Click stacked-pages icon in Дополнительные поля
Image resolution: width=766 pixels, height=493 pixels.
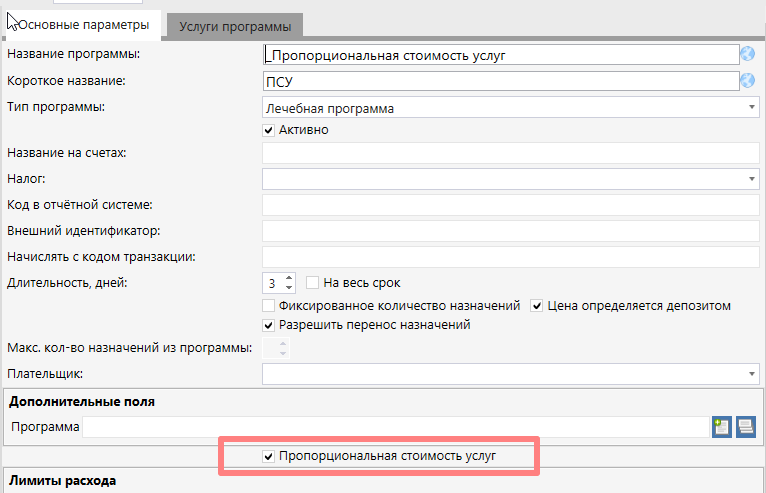click(745, 427)
